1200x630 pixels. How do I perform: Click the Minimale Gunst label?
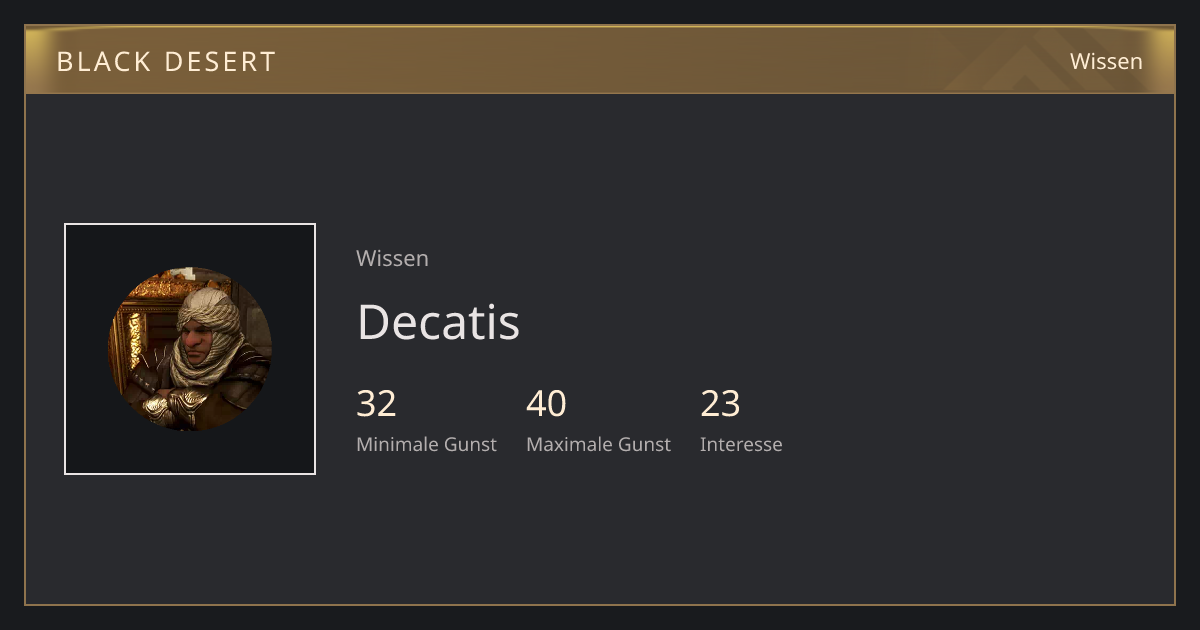pos(426,444)
